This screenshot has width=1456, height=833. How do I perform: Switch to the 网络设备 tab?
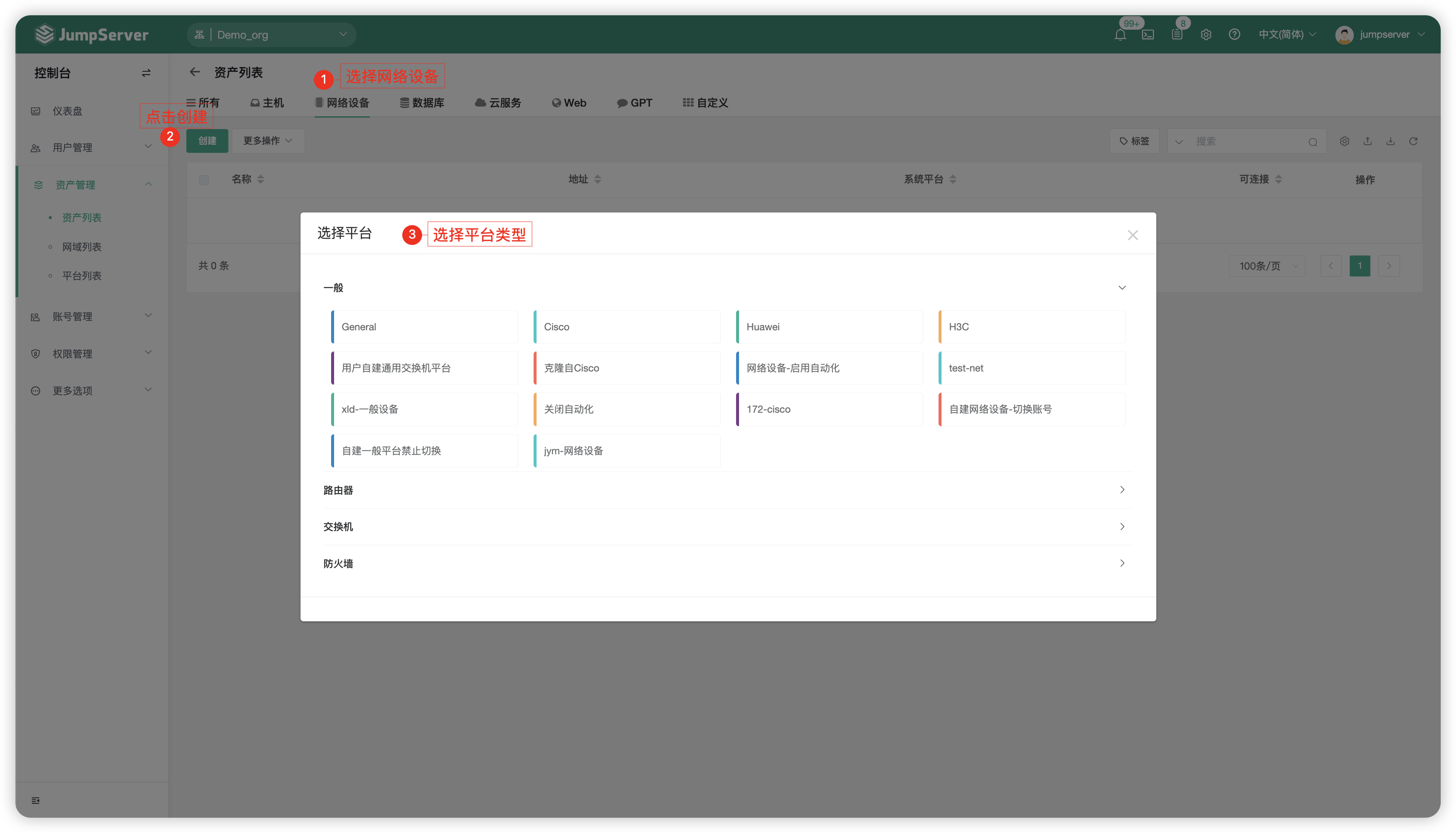pyautogui.click(x=342, y=103)
